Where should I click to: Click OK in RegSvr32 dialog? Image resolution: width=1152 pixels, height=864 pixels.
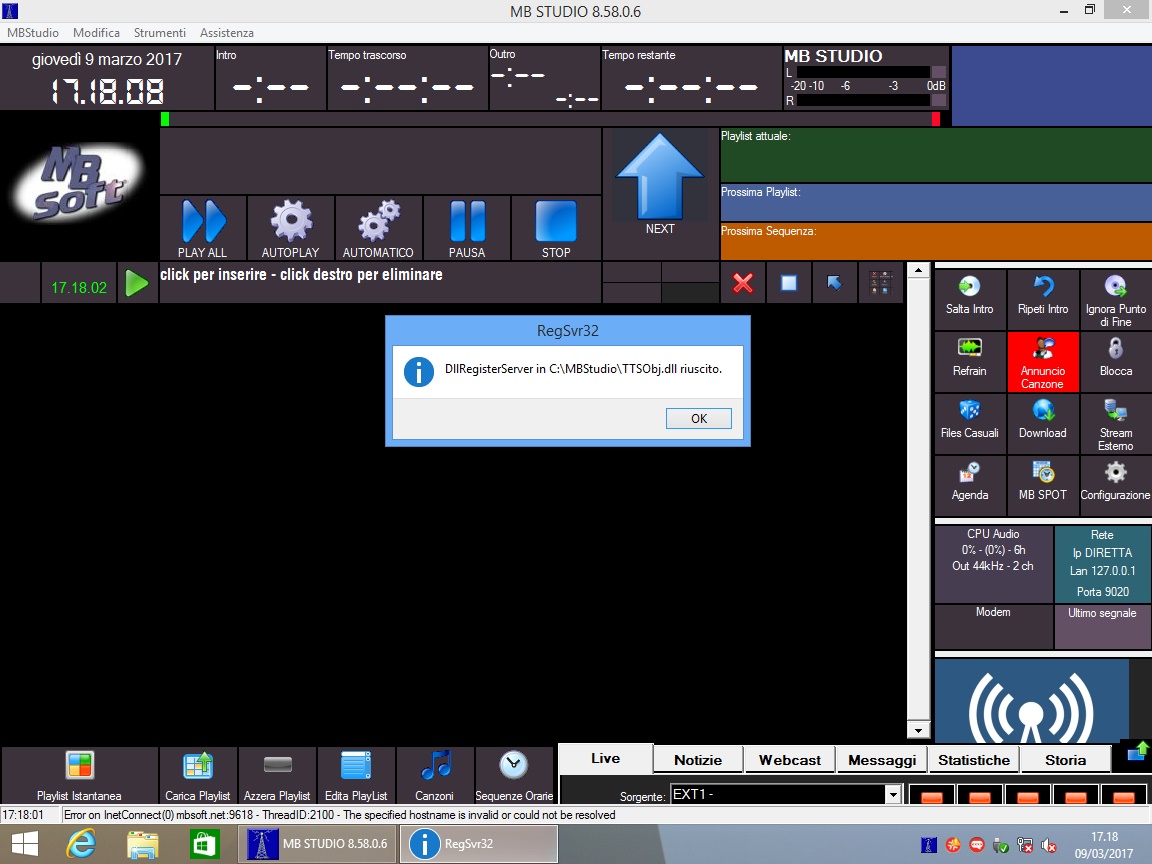(698, 419)
